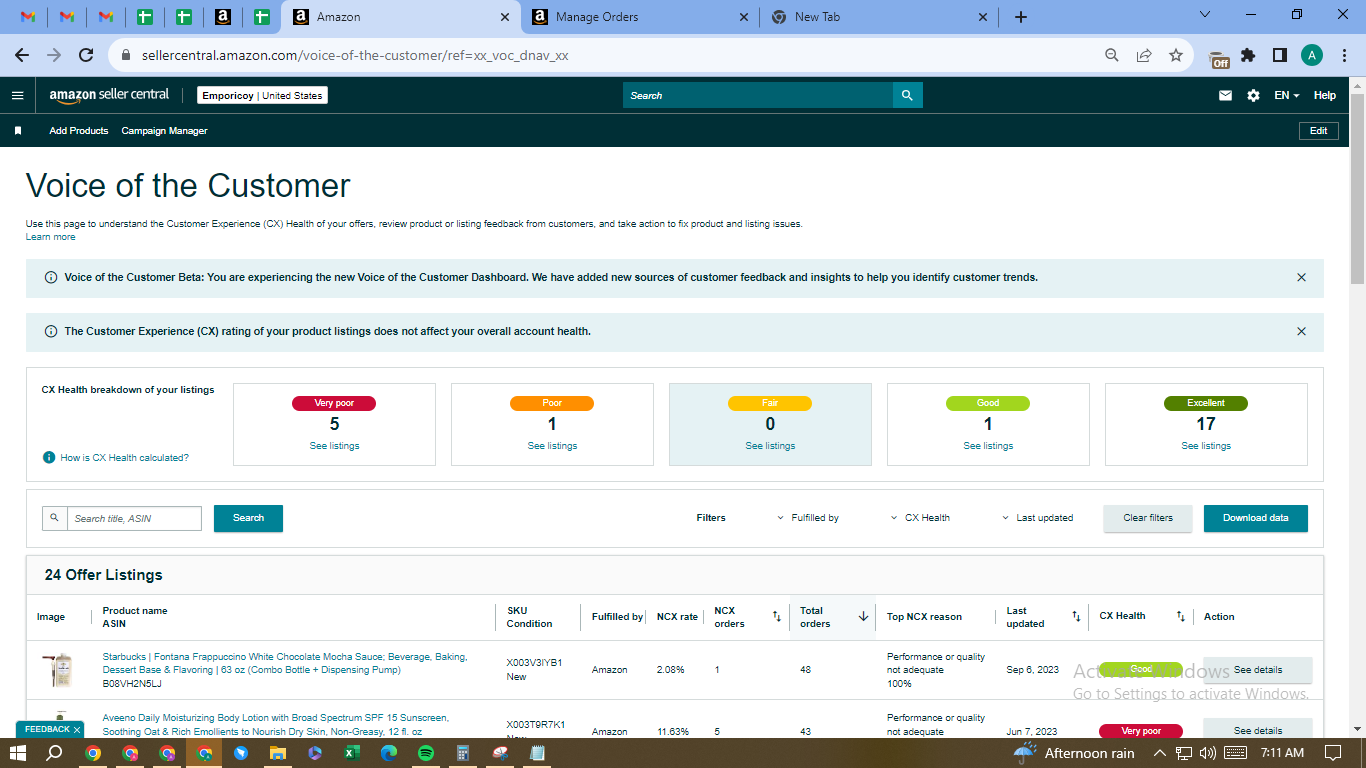Screen dimensions: 1366x768
Task: Open File Explorer from the taskbar
Action: point(278,753)
